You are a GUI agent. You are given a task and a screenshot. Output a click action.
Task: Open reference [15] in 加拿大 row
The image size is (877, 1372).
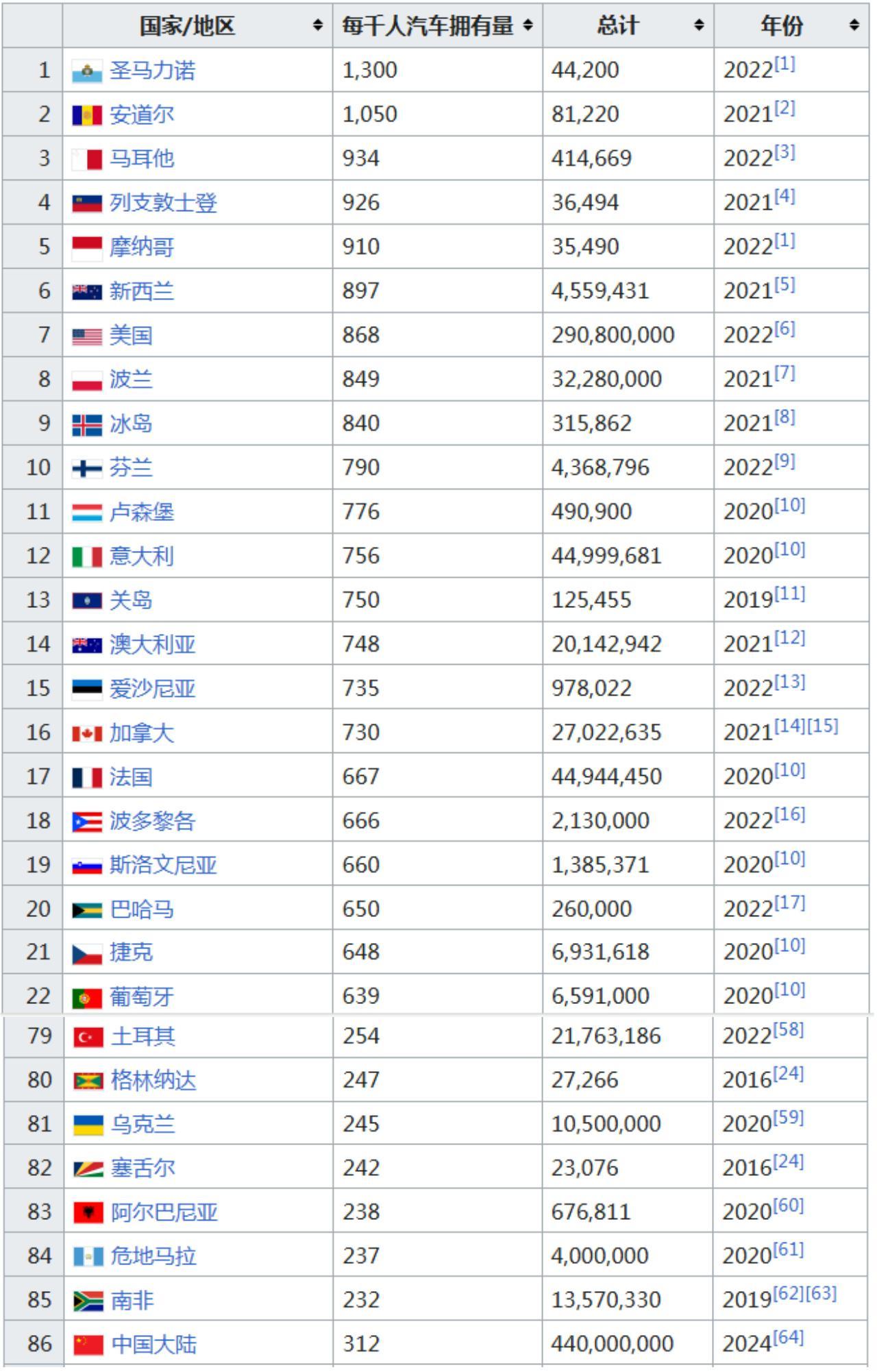823,726
